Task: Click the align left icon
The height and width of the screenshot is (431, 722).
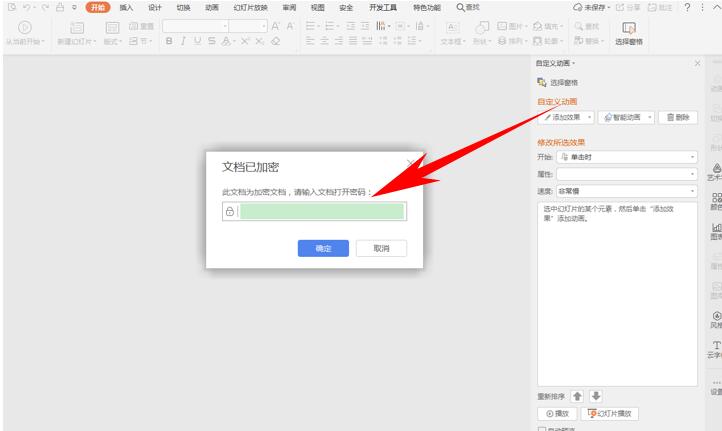Action: [x=310, y=41]
